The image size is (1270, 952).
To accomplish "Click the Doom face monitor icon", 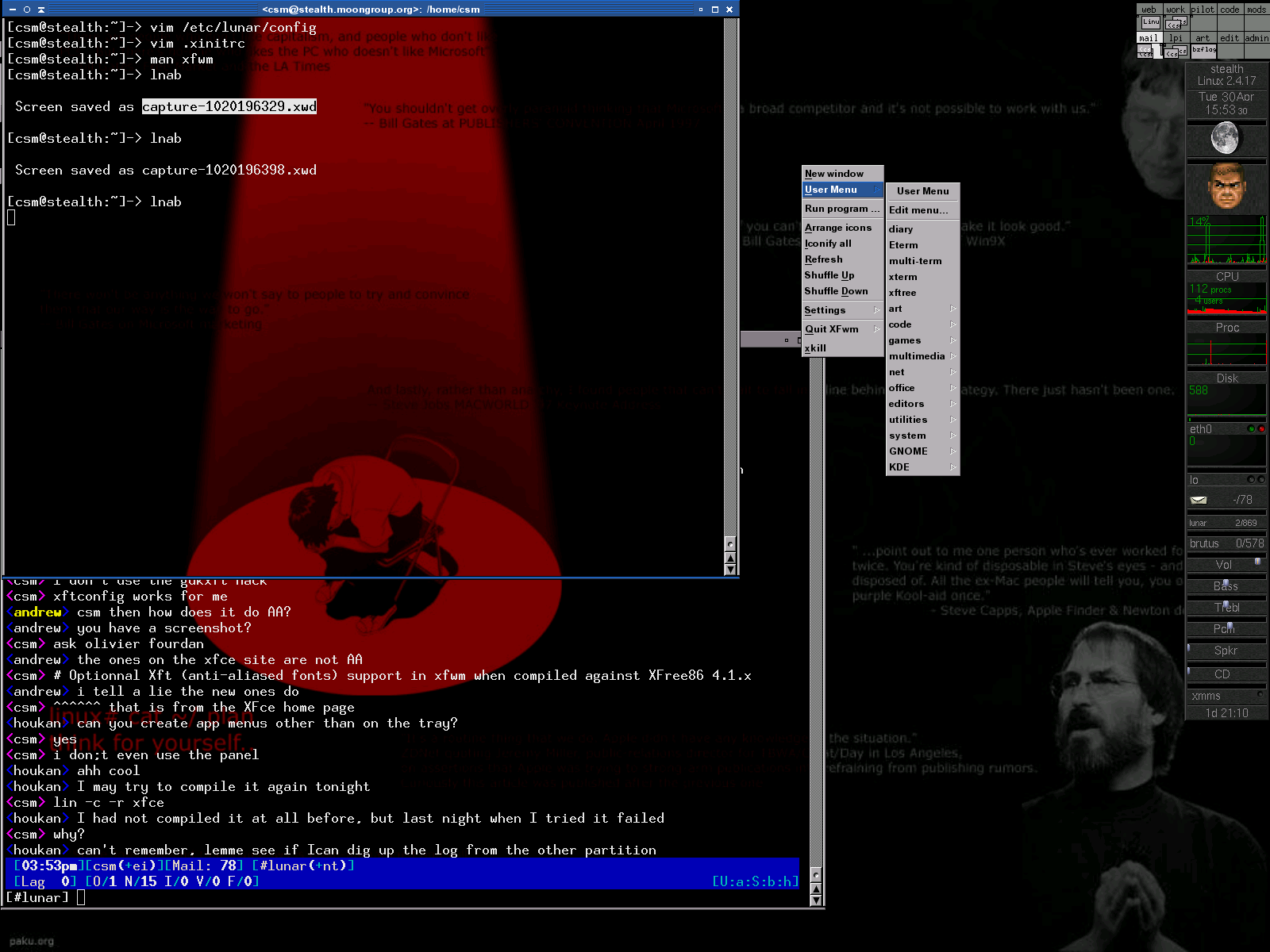I will [1226, 187].
